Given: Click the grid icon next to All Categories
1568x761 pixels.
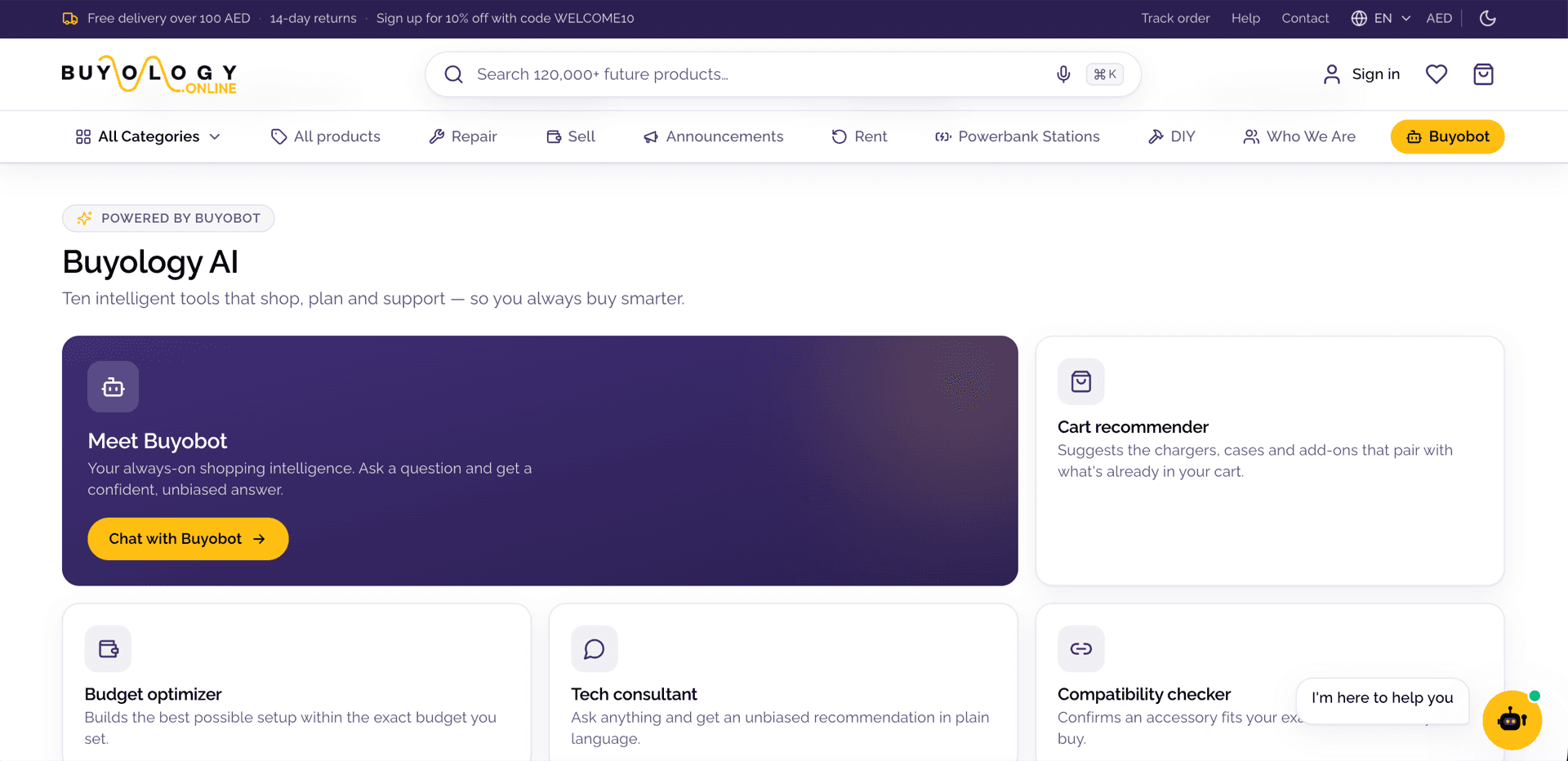Looking at the screenshot, I should [83, 136].
